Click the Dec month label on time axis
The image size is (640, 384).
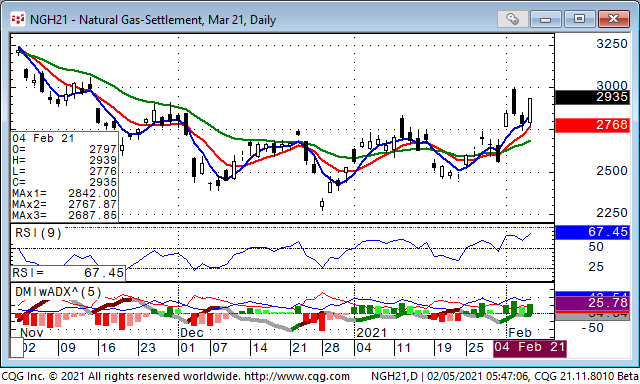coord(192,333)
